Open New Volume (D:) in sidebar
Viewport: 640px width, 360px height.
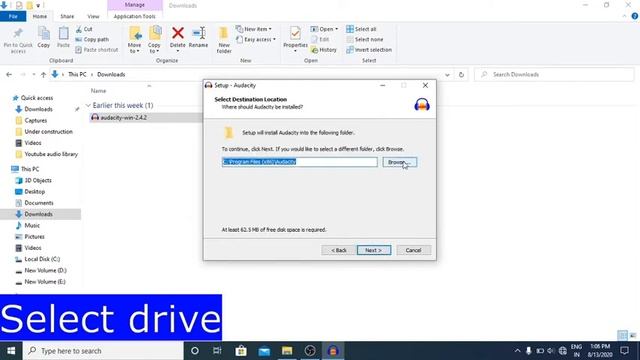(45, 271)
